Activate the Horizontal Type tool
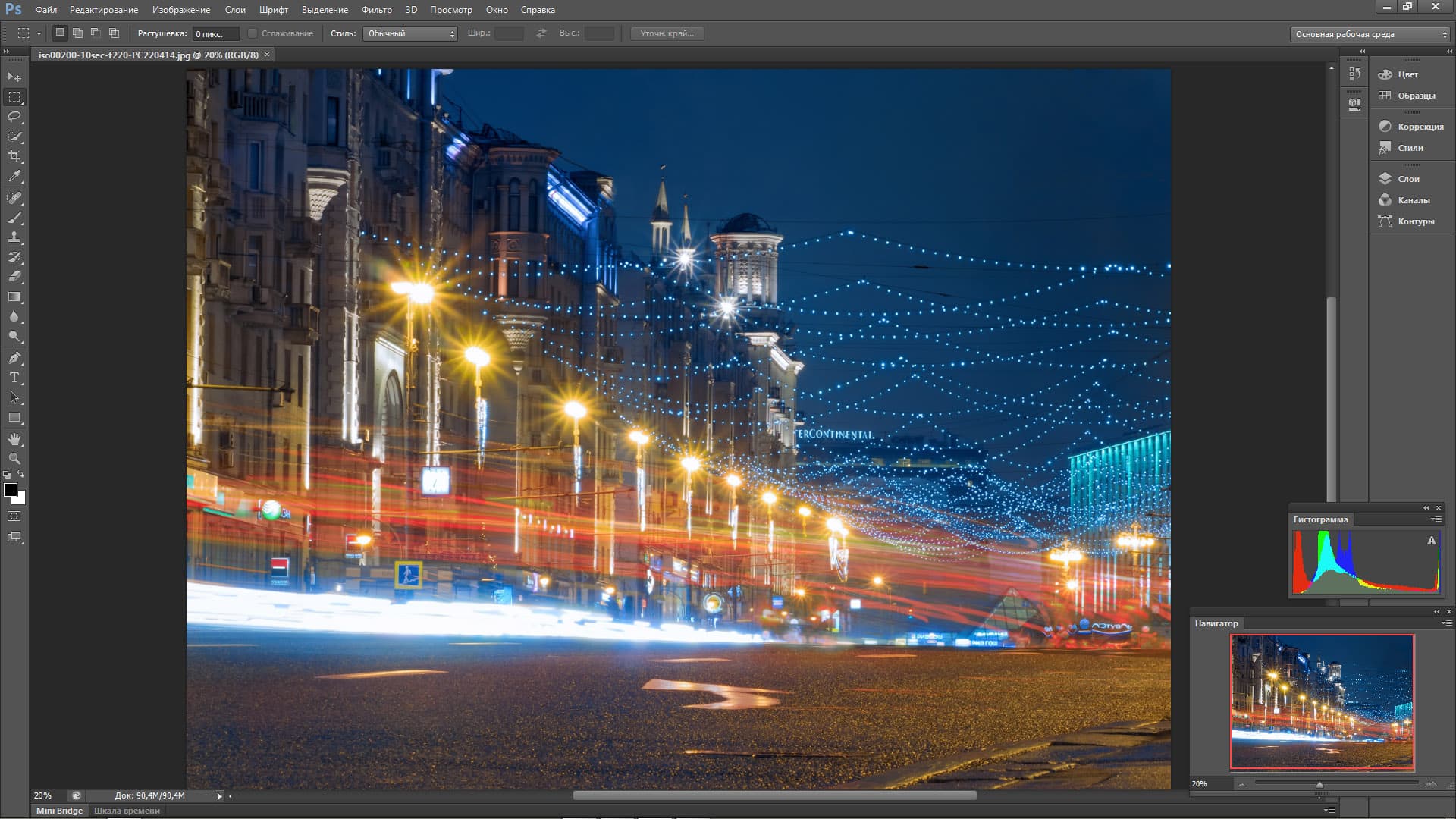Screen dimensions: 1456x819 (14, 378)
